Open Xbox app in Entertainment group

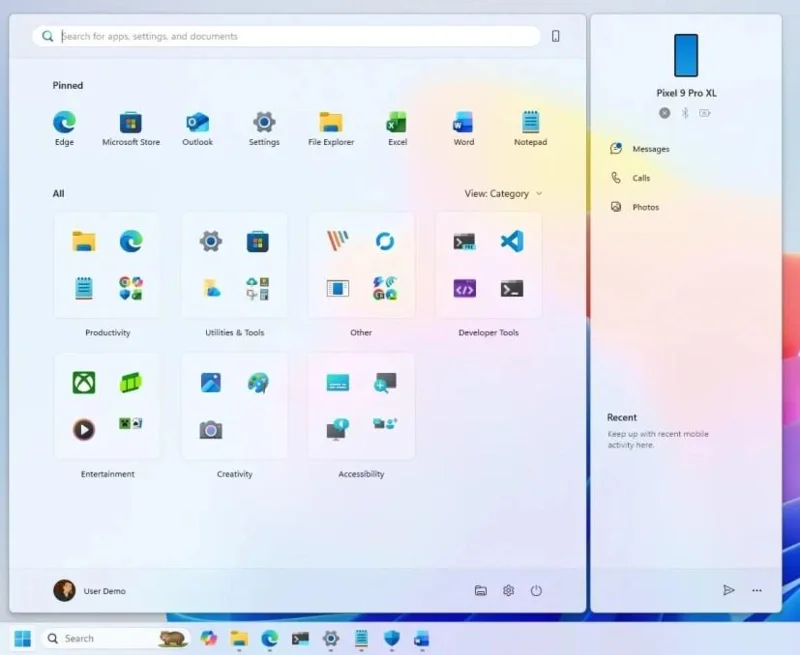tap(84, 383)
